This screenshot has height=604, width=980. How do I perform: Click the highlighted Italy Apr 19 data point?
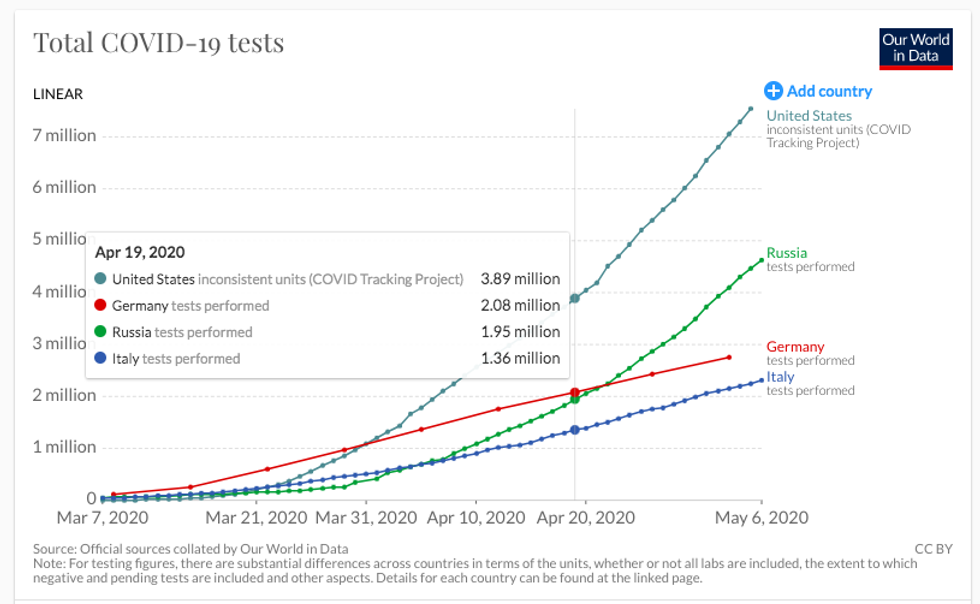(575, 430)
